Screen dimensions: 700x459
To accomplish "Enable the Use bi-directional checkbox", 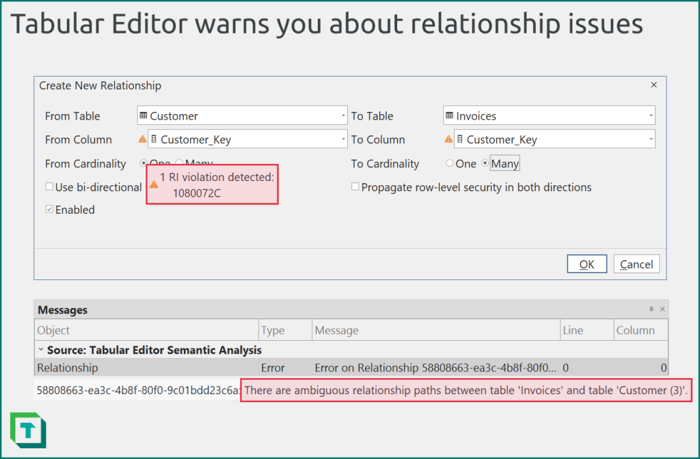I will pyautogui.click(x=49, y=187).
